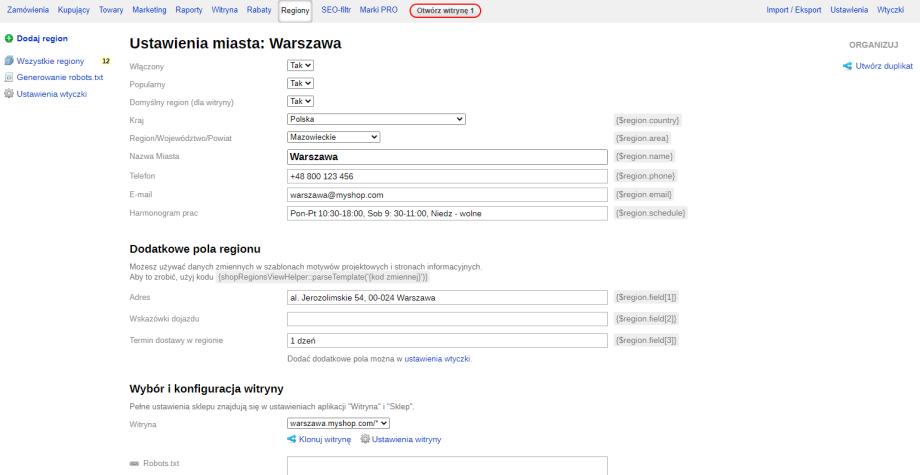Screen dimensions: 920x475
Task: Click into the Wskazówki dojazdu input field
Action: click(x=447, y=319)
